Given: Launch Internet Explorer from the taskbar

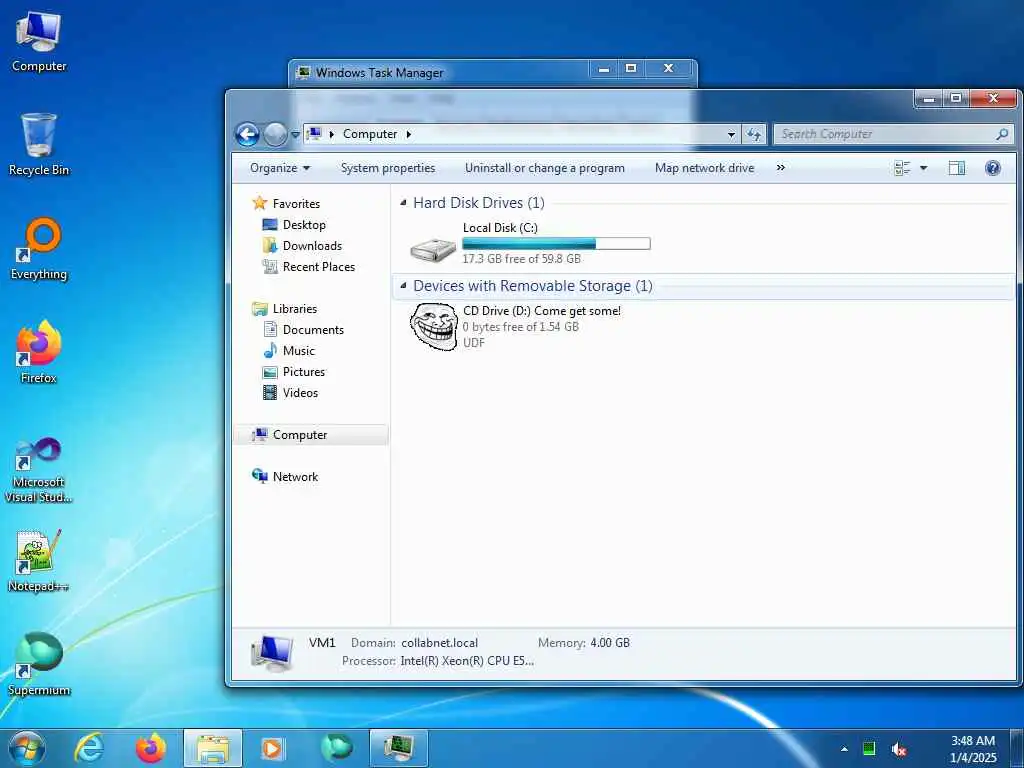Looking at the screenshot, I should click(x=88, y=748).
